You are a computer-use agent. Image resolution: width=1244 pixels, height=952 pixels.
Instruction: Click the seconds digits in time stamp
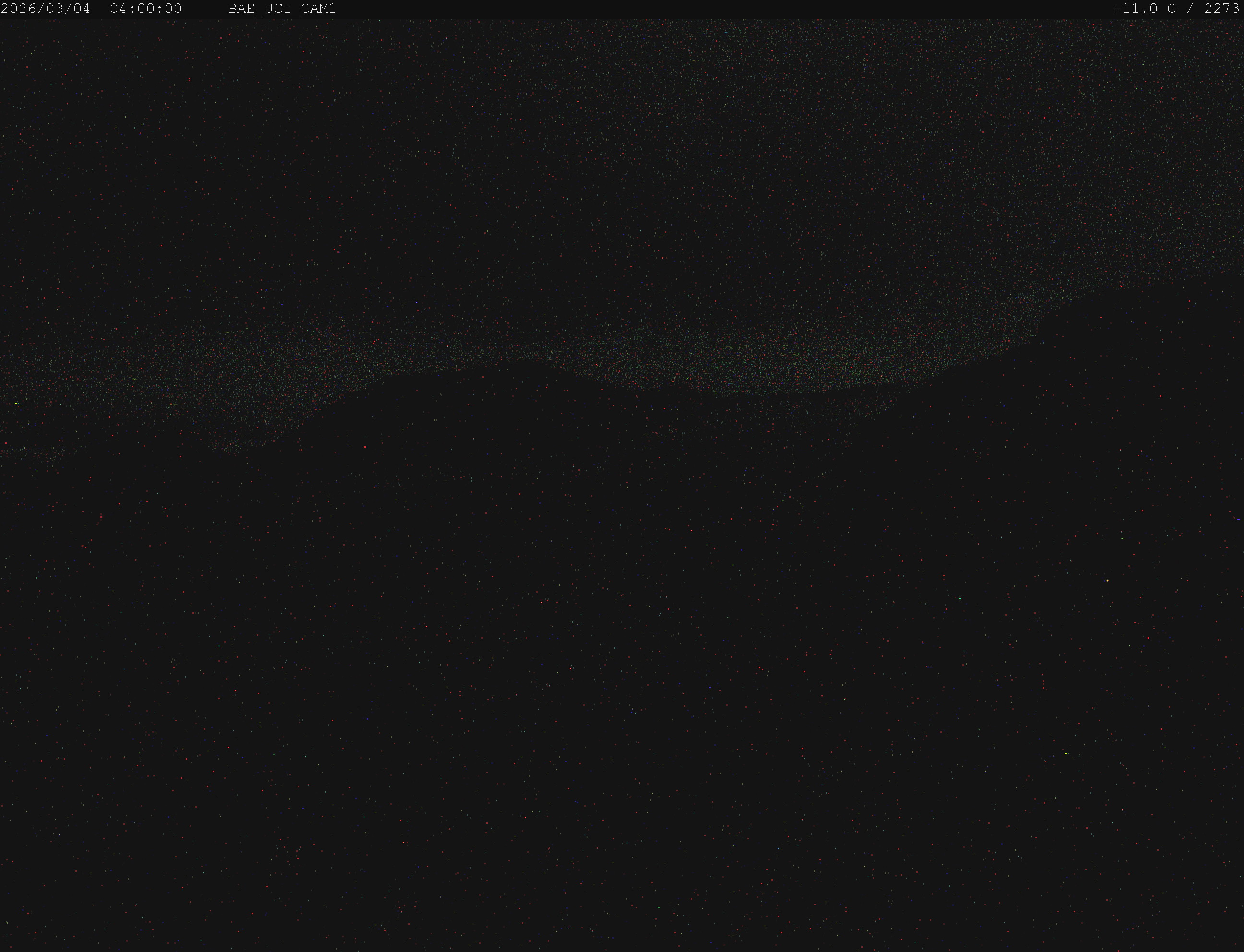(x=173, y=9)
